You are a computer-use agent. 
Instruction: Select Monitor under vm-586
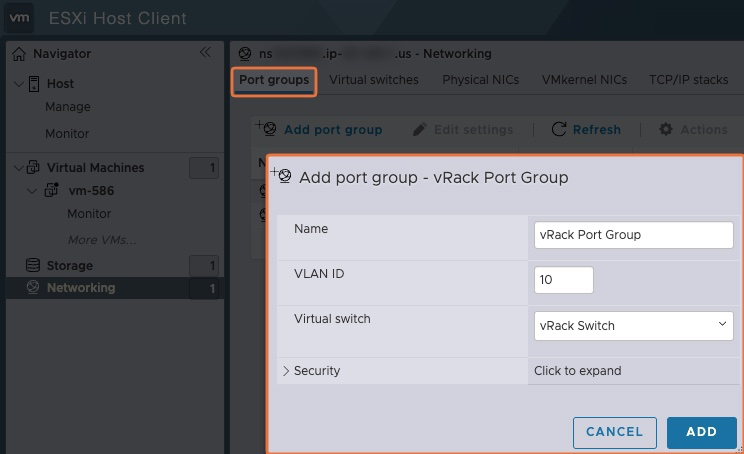tap(89, 213)
